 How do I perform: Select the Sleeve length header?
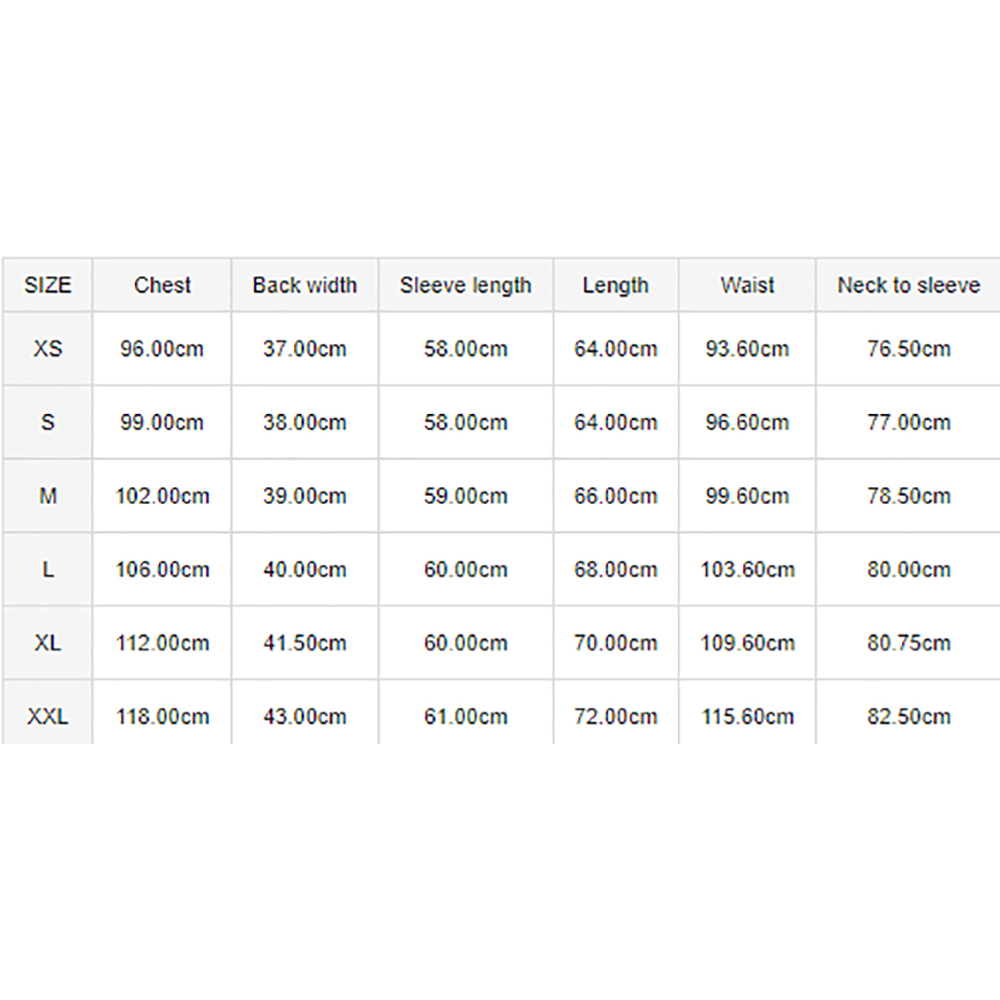466,285
